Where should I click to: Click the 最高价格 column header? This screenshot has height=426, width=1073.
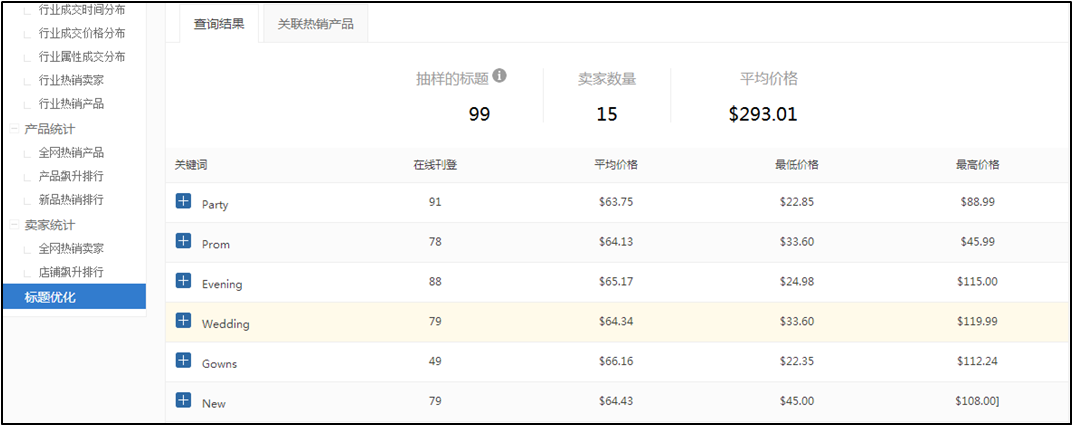(x=977, y=165)
